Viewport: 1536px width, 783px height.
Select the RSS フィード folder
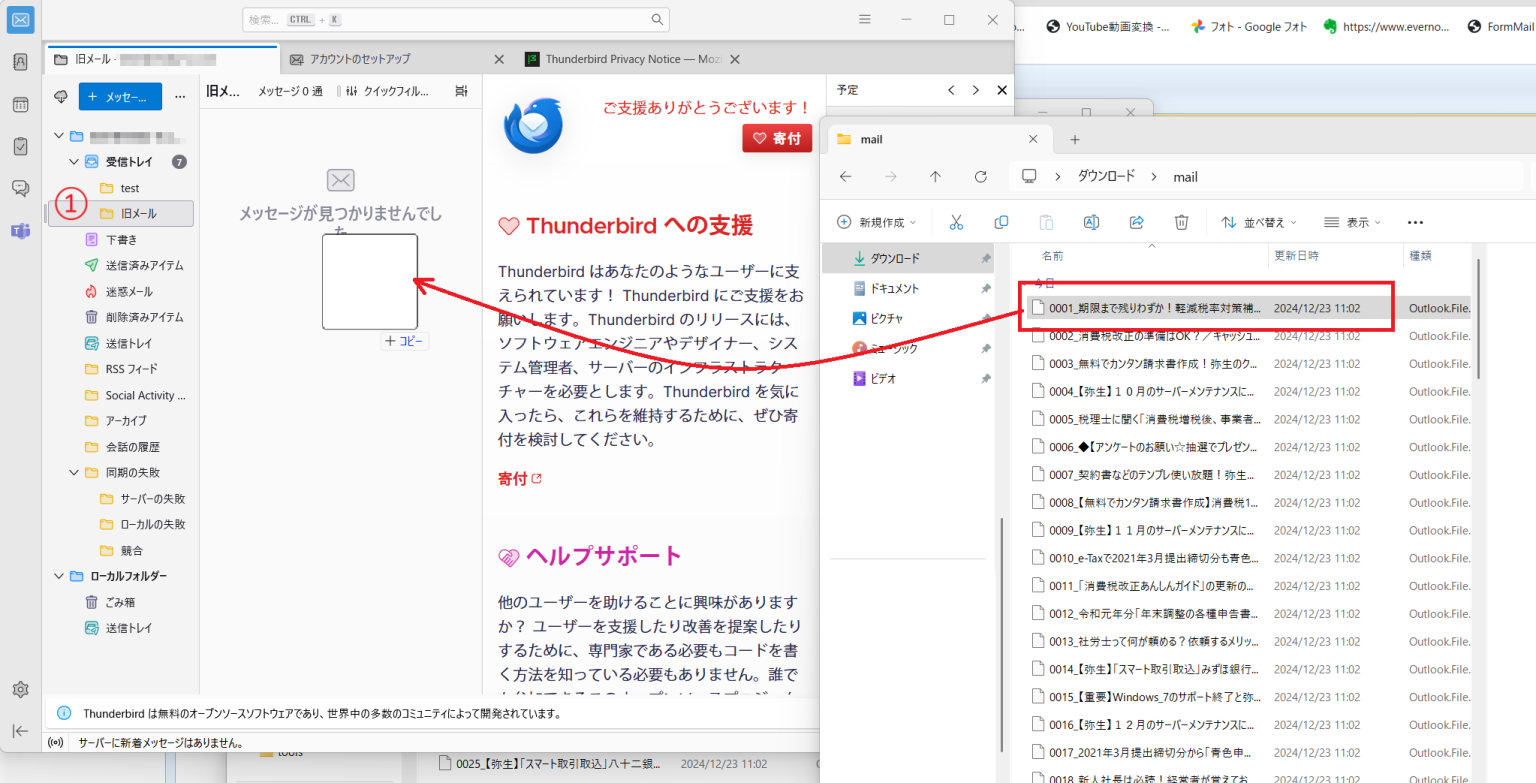[x=122, y=369]
